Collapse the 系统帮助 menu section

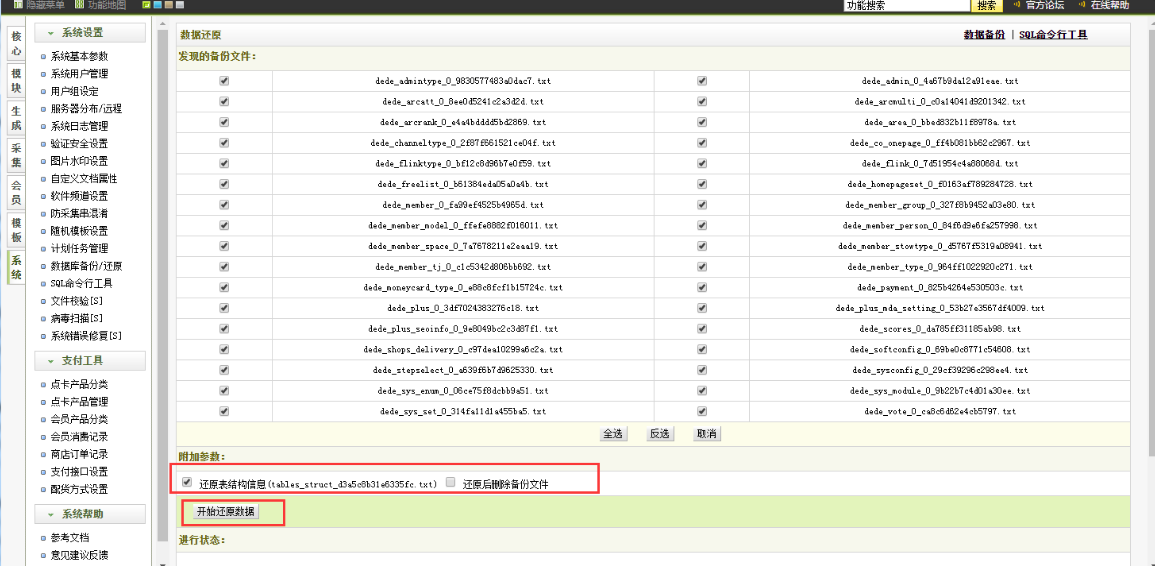pos(89,514)
